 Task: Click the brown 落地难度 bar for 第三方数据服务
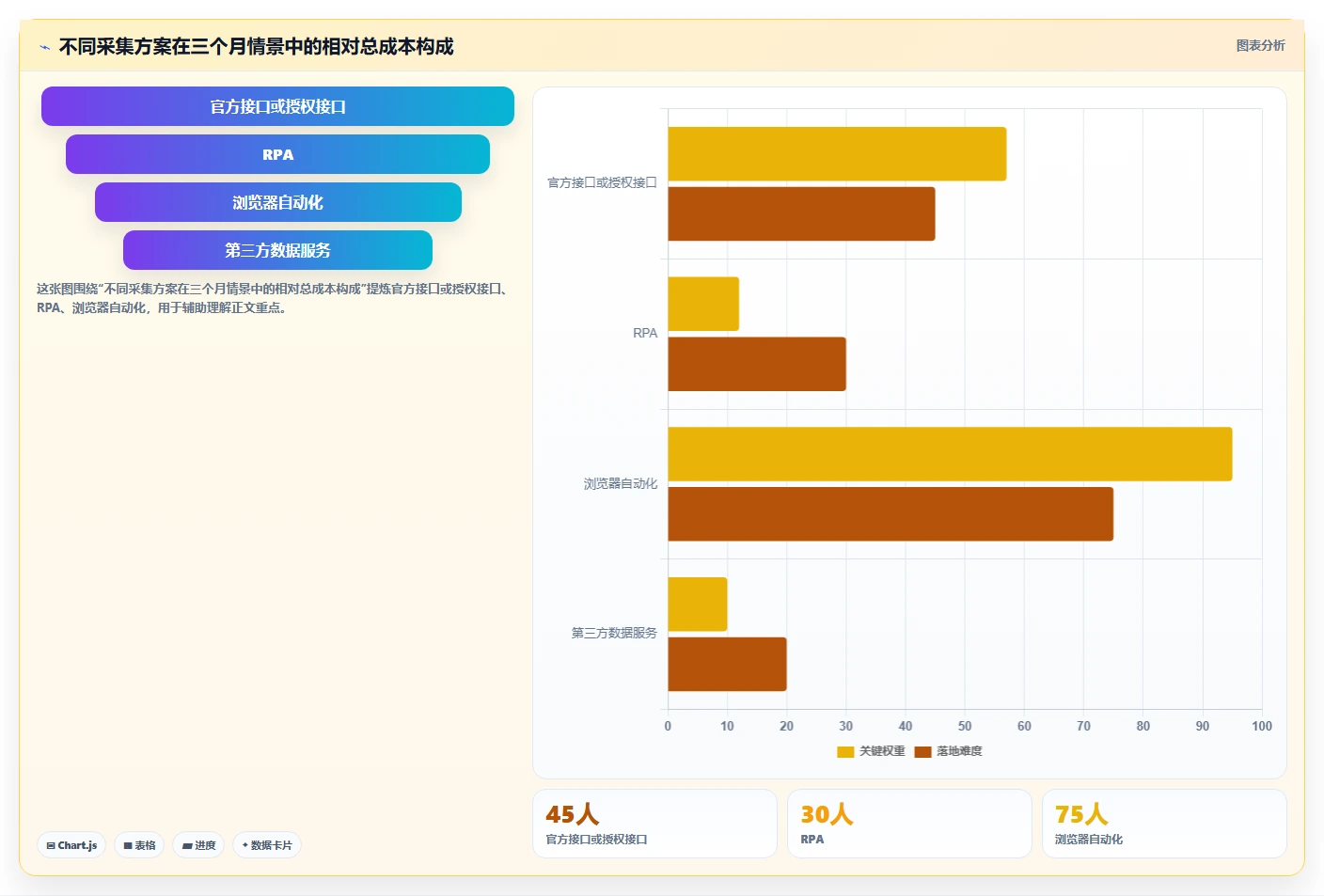point(727,664)
